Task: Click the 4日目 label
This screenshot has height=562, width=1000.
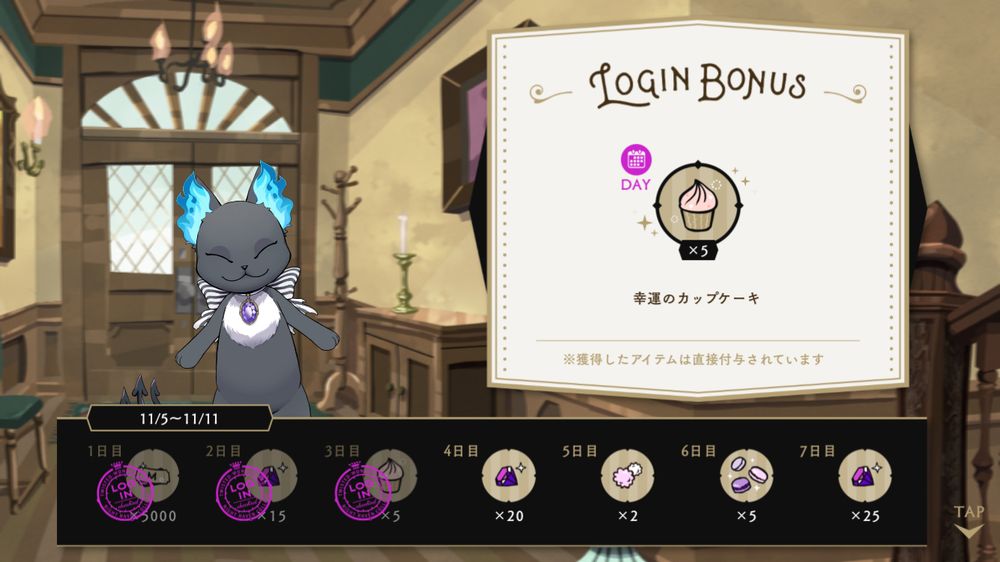Action: pos(461,451)
